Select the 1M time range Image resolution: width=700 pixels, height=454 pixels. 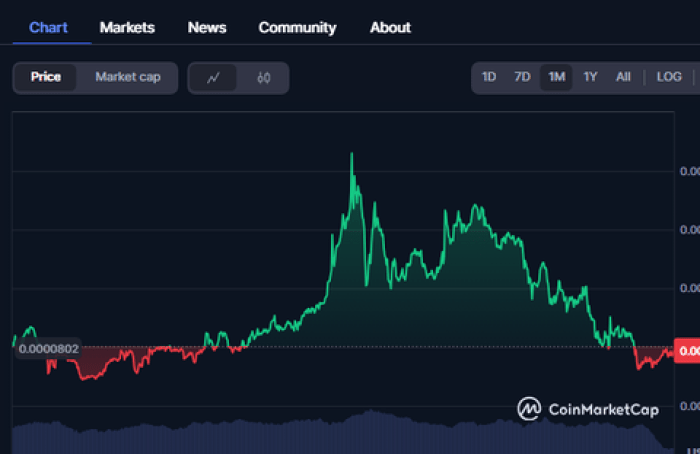pyautogui.click(x=556, y=77)
